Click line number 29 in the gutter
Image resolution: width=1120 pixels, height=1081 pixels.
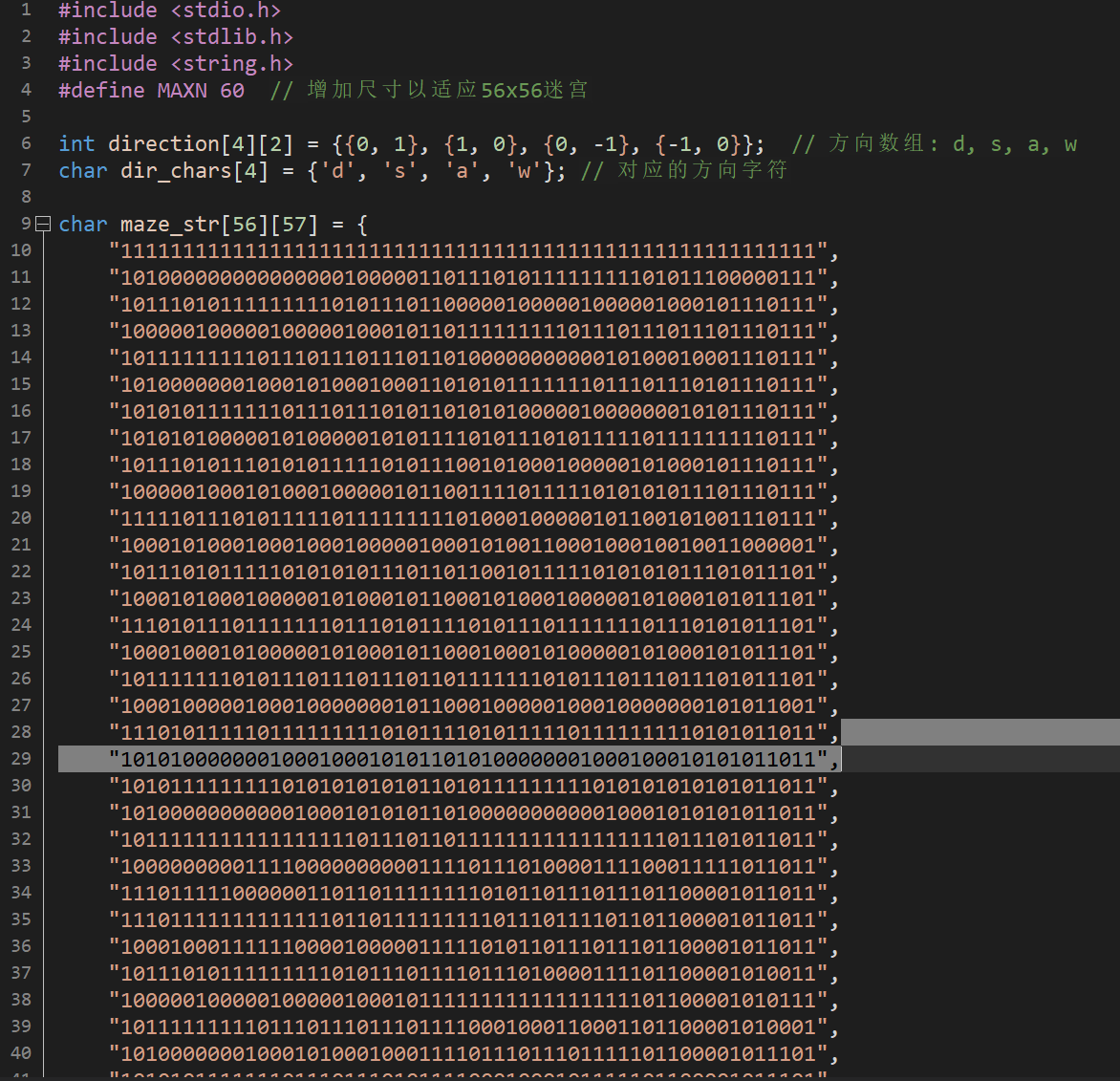pos(21,759)
